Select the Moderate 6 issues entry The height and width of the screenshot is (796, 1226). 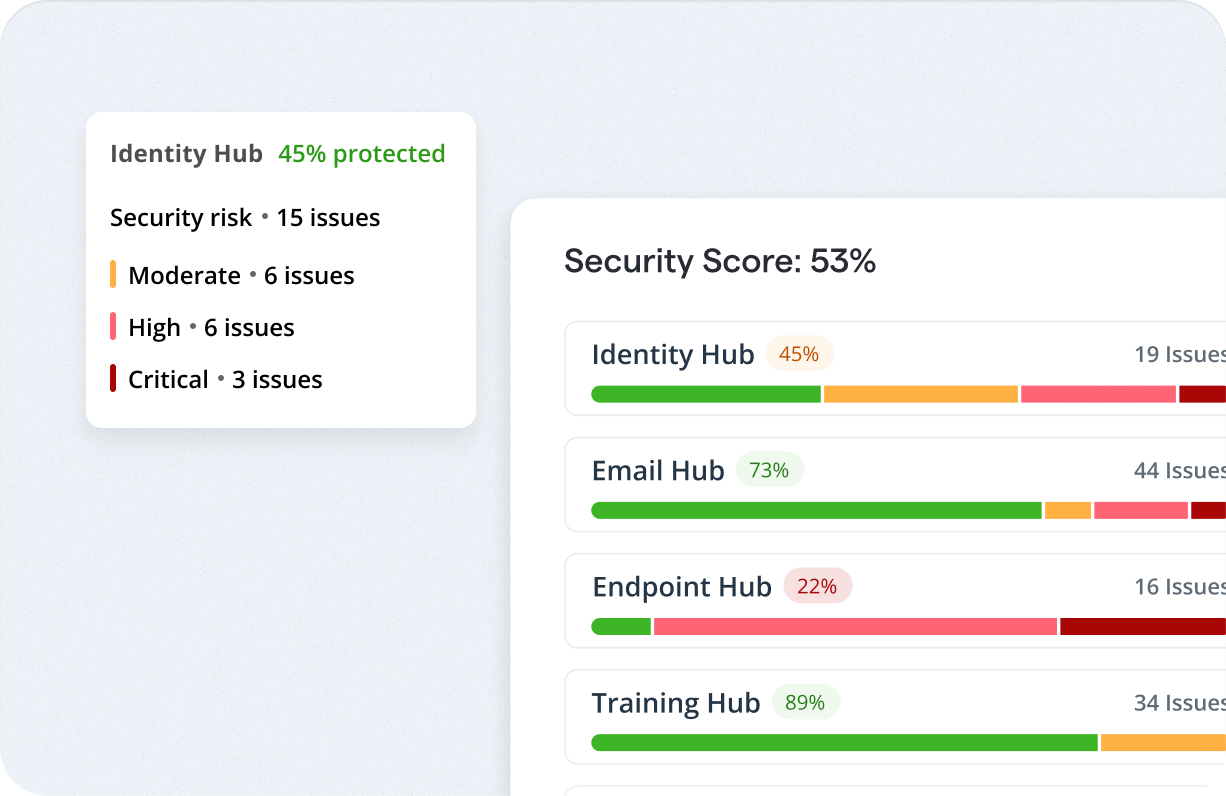click(x=232, y=275)
